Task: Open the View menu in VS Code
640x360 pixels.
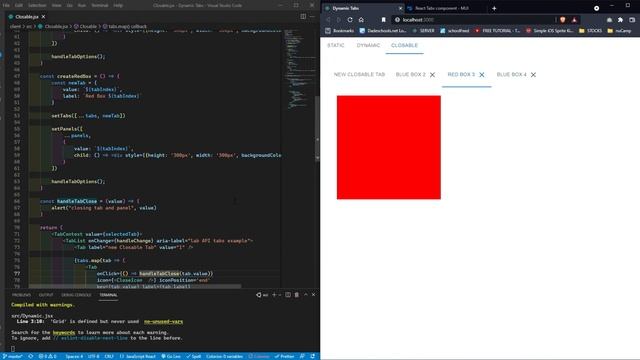Action: pyautogui.click(x=56, y=5)
